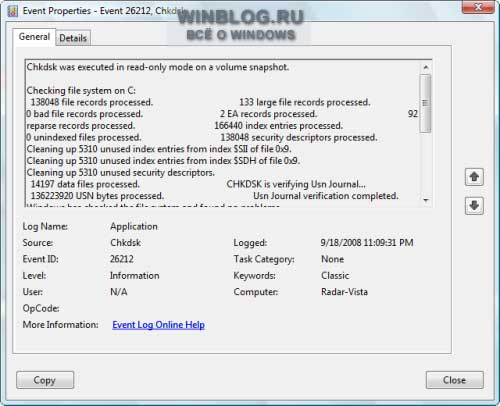Screen dimensions: 500x406
Task: Close the event properties dialog
Action: 454,380
